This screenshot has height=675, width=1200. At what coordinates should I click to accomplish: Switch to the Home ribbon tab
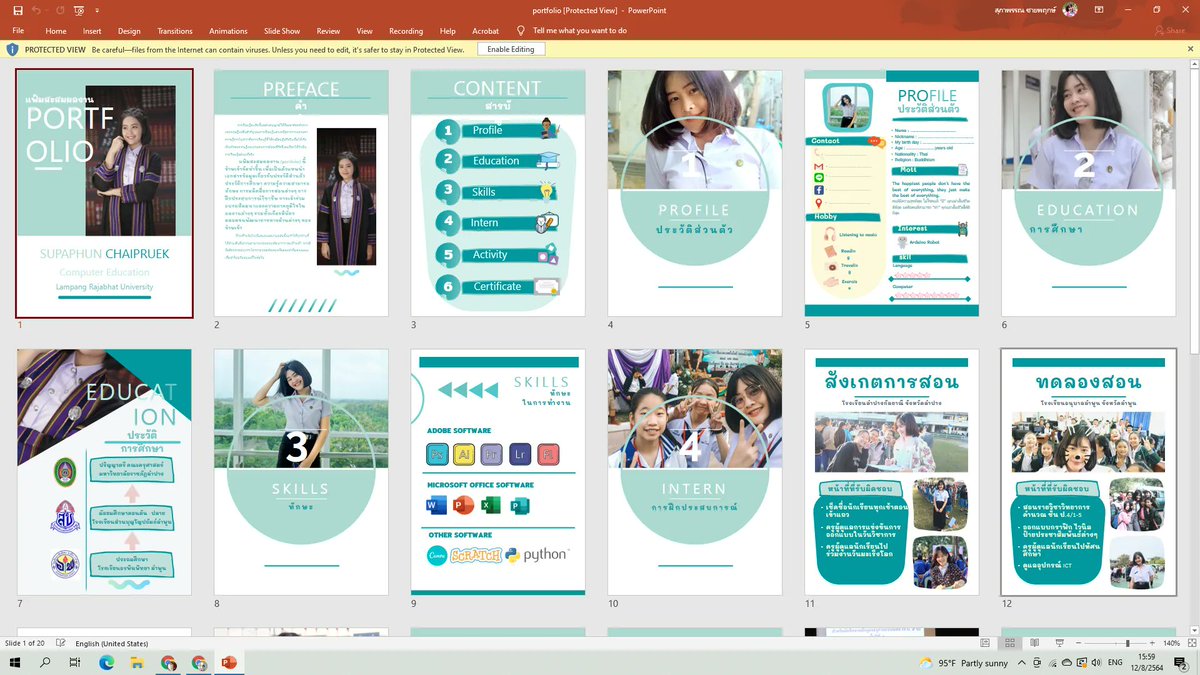pos(56,31)
